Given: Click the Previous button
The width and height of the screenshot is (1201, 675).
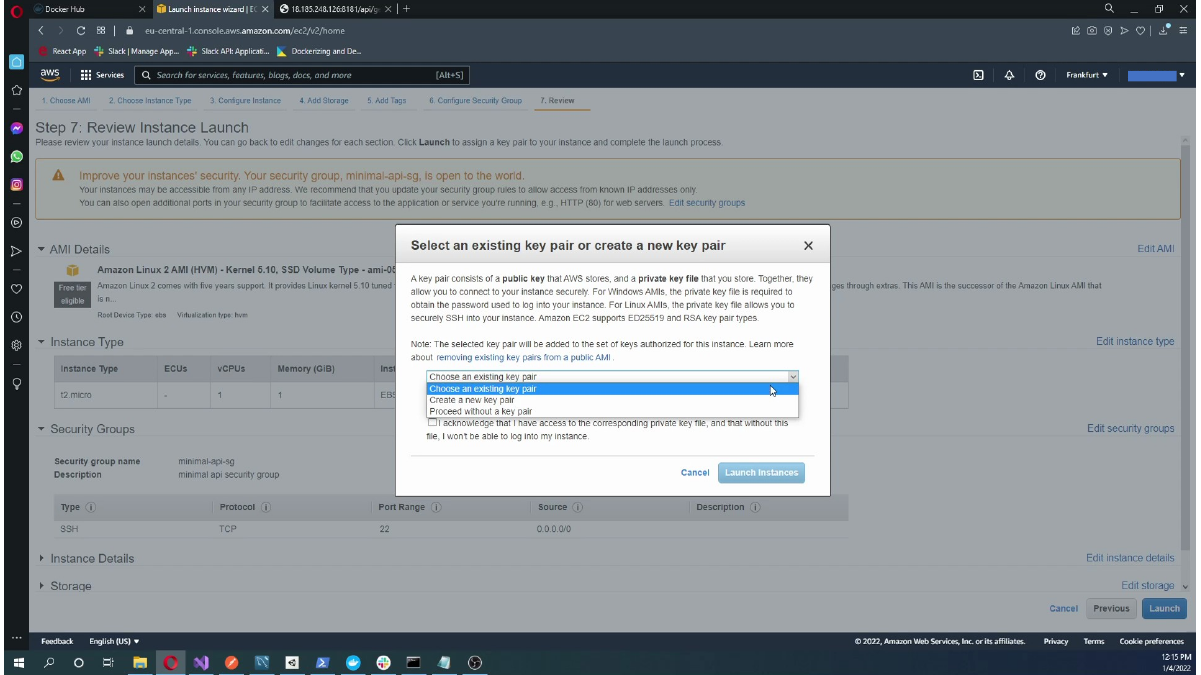Looking at the screenshot, I should [x=1111, y=608].
